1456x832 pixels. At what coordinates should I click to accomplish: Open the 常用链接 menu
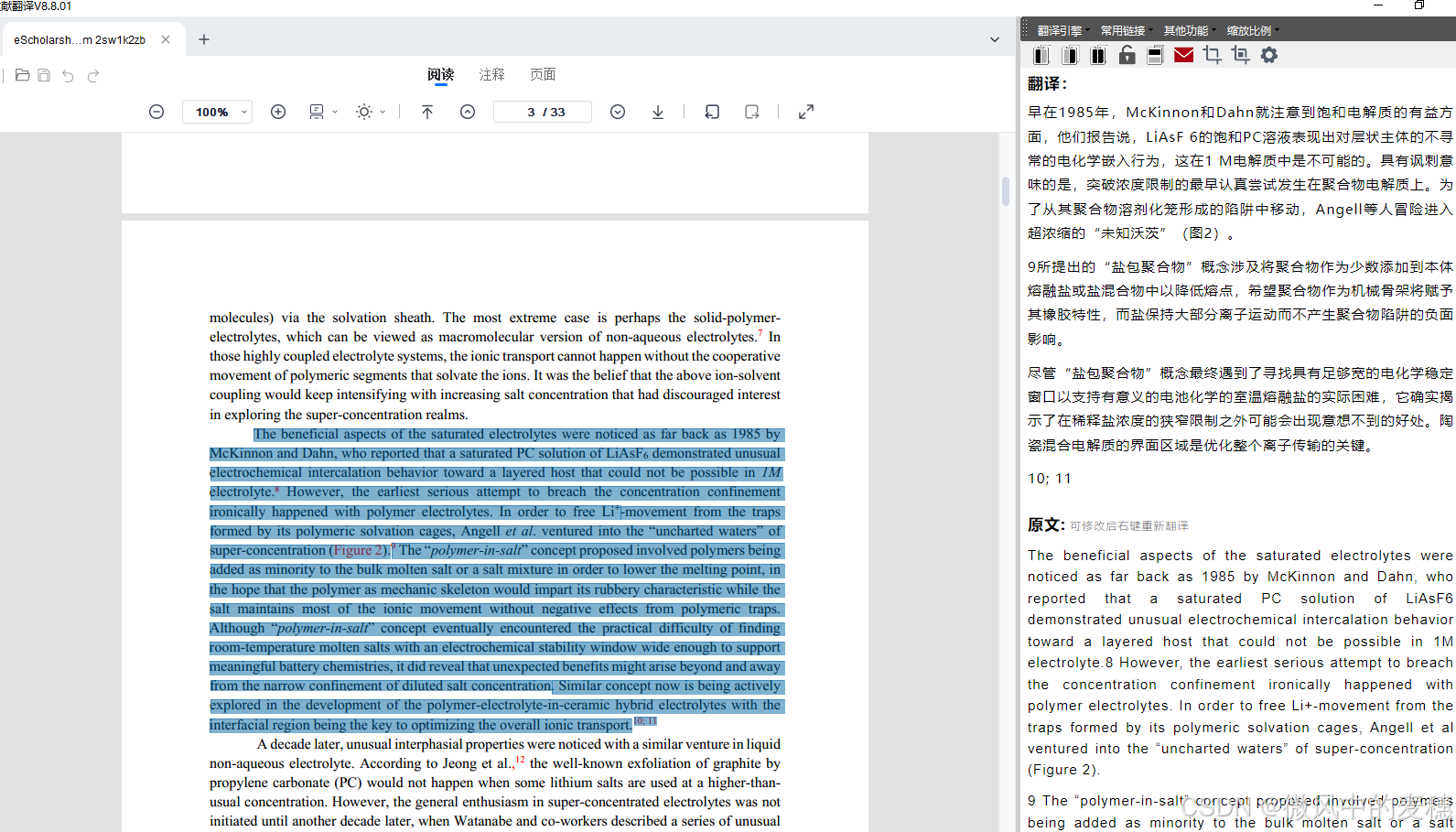coord(1127,30)
